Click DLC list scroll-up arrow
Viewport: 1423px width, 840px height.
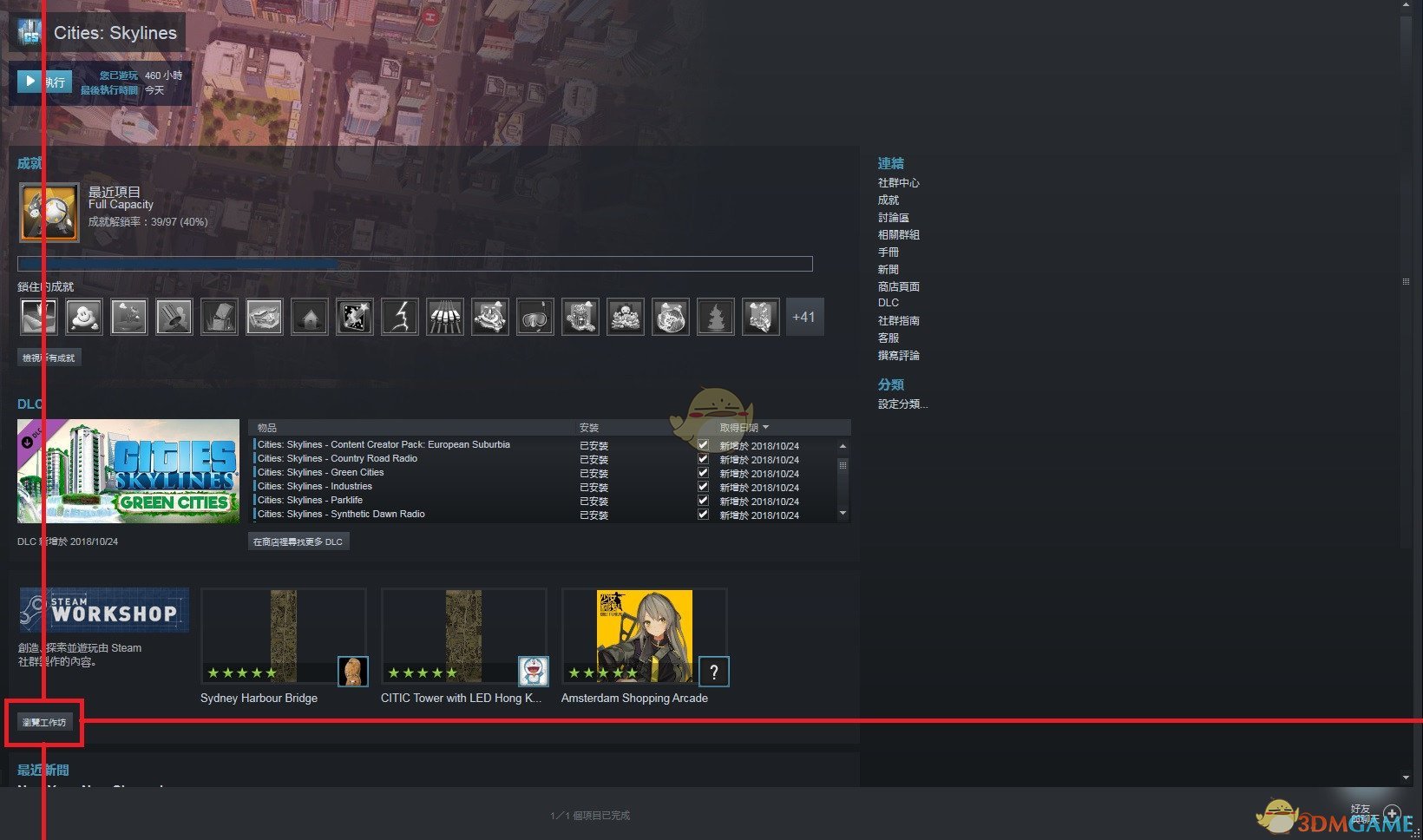tap(843, 445)
